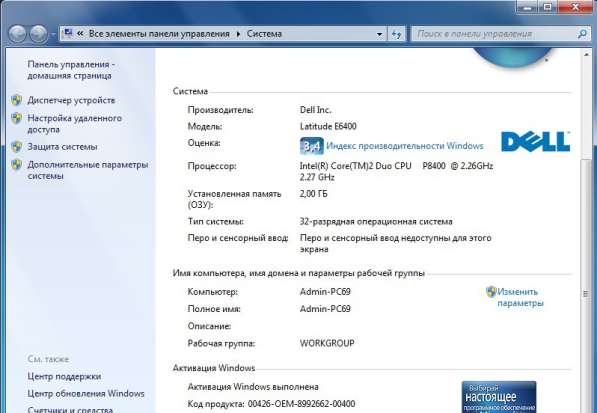The width and height of the screenshot is (597, 413).
Task: Click the search magnifier icon
Action: pos(582,34)
